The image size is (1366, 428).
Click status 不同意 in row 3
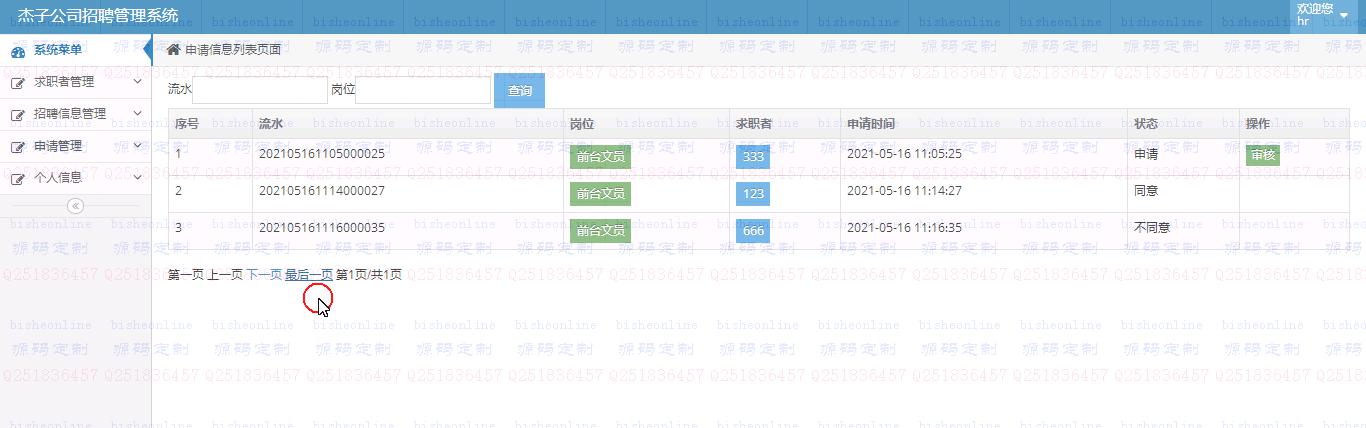tap(1152, 228)
